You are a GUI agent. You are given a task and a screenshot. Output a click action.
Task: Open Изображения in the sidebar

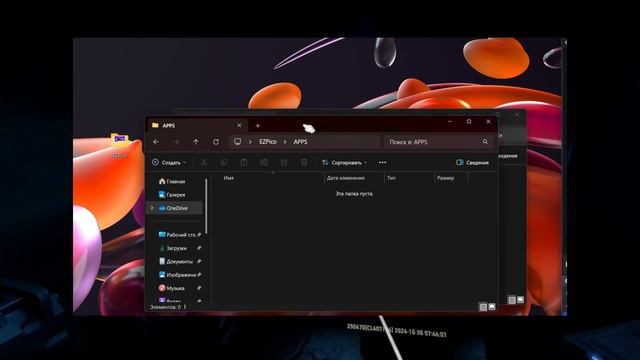tap(178, 275)
